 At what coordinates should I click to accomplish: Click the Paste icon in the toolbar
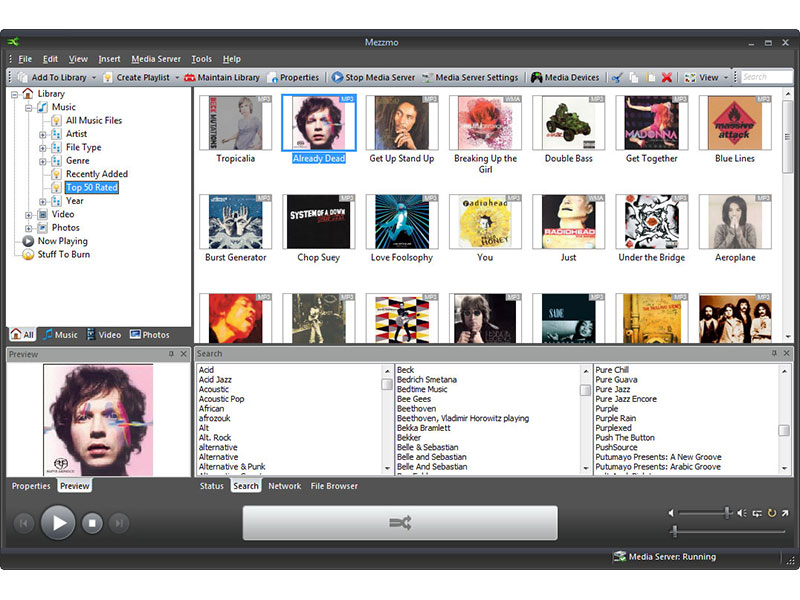651,78
